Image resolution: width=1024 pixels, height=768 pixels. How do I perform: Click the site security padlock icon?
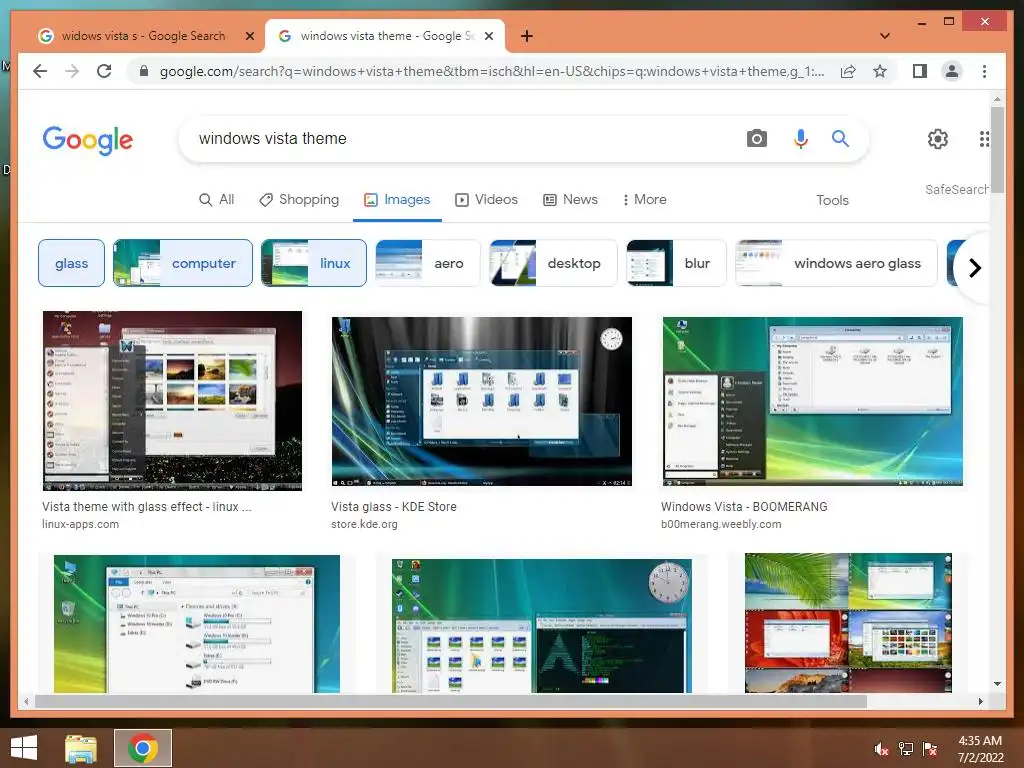(x=144, y=71)
